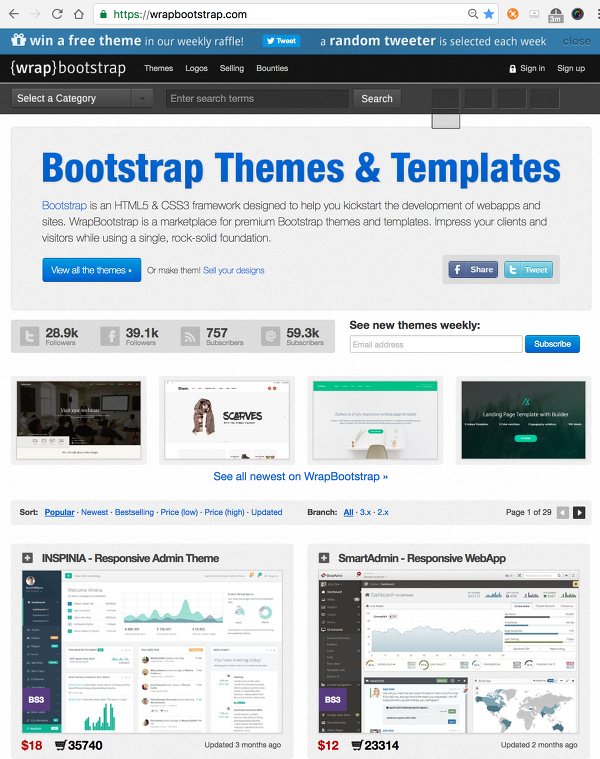600x759 pixels.
Task: Click See all newest on WrapBootstrap link
Action: [x=300, y=476]
